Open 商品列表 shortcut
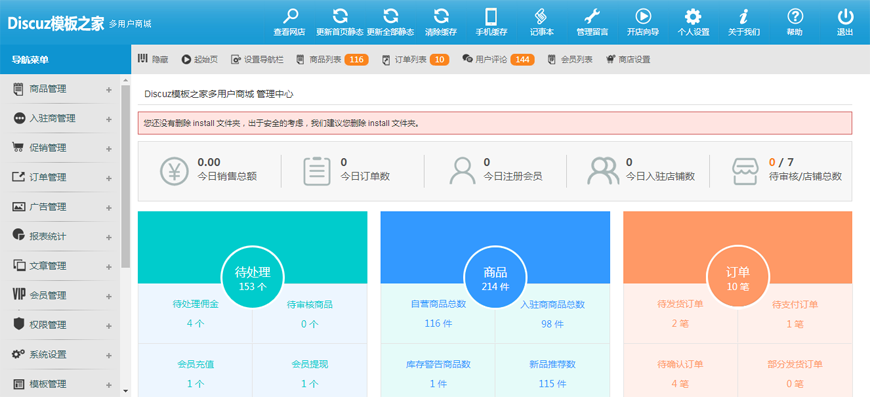Image resolution: width=870 pixels, height=397 pixels. 325,59
